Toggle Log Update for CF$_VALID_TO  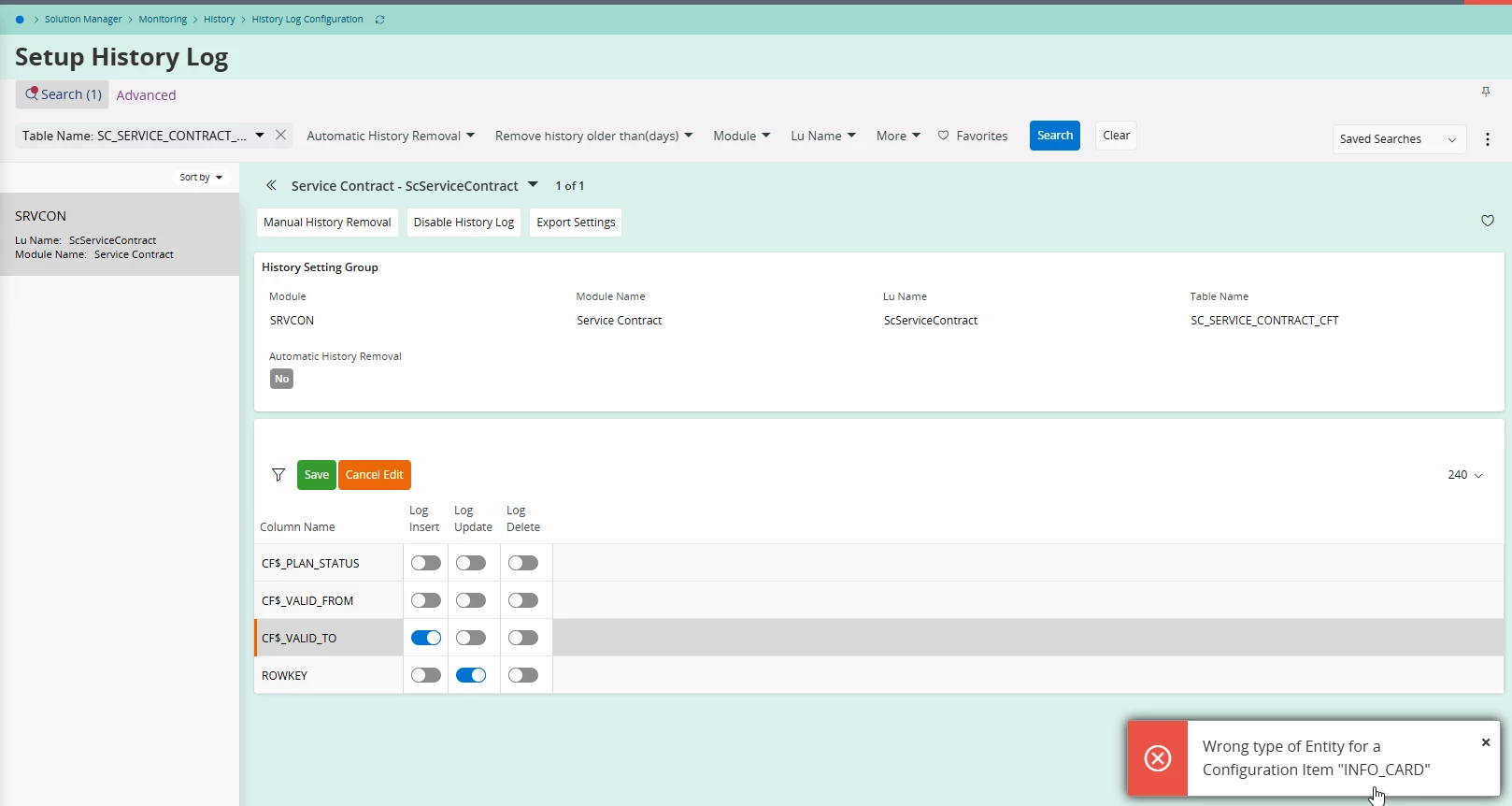coord(471,638)
